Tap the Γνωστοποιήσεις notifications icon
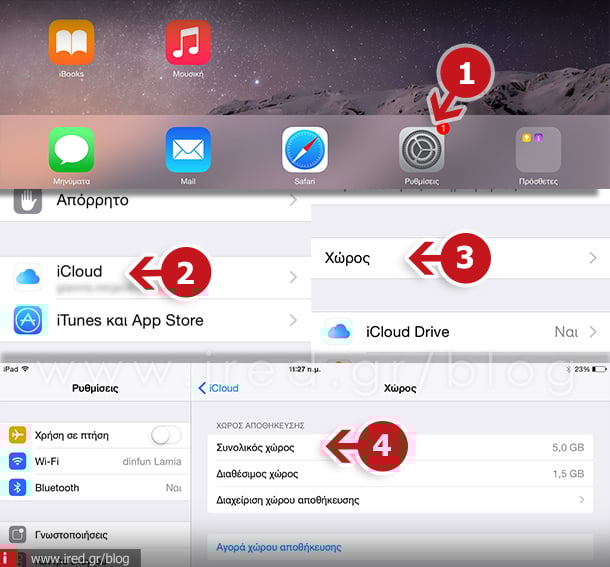Screen dimensions: 610x567 coord(18,534)
